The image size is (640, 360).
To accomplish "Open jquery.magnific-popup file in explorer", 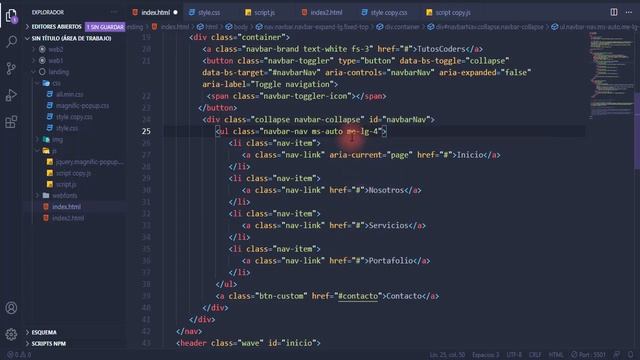I will [x=89, y=162].
